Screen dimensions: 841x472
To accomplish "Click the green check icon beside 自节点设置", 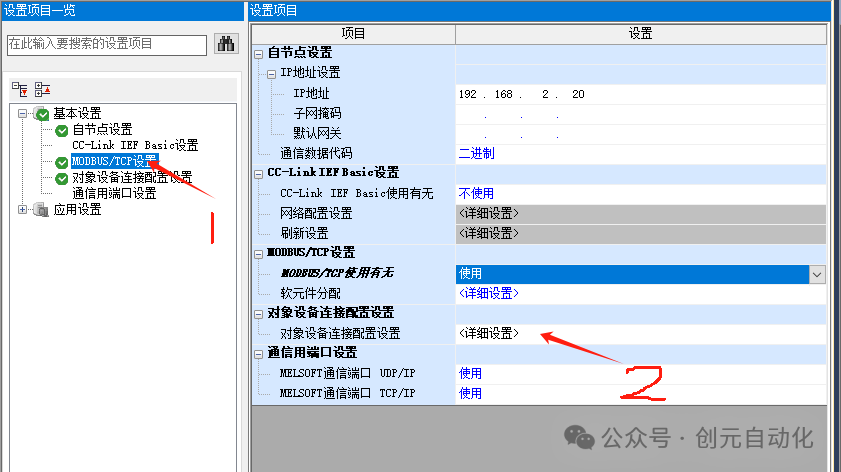I will pos(62,130).
